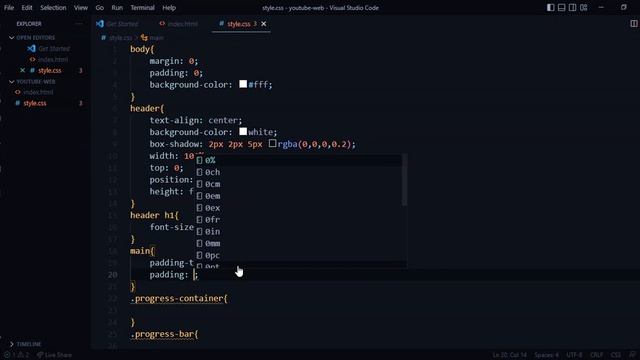Click main in the breadcrumb
The width and height of the screenshot is (640, 360).
click(156, 38)
